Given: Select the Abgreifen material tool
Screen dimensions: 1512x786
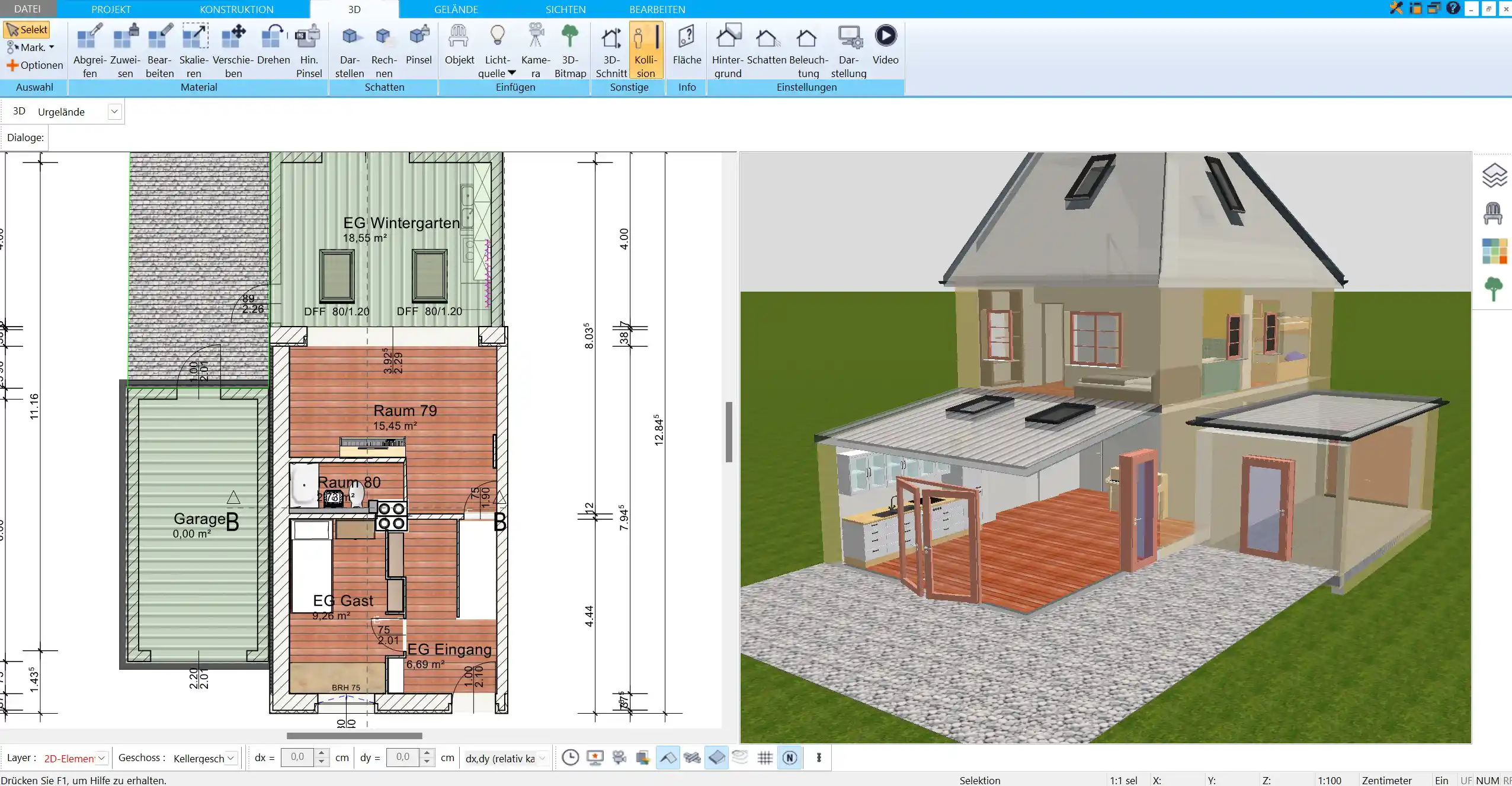Looking at the screenshot, I should point(90,51).
